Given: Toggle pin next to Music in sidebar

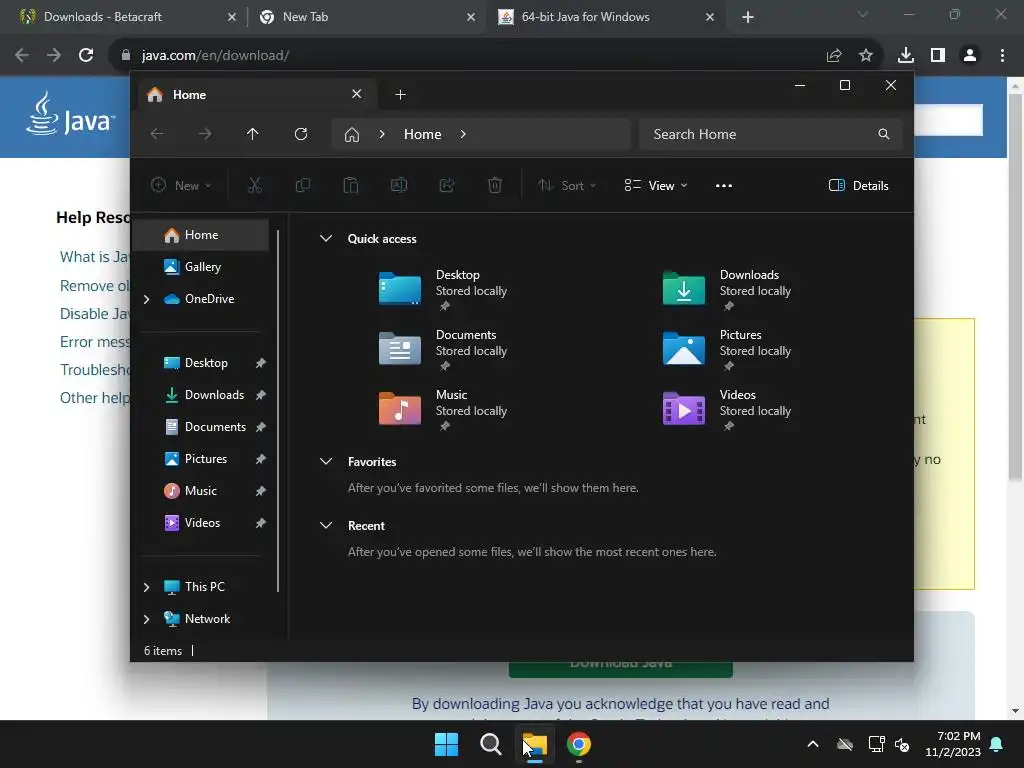Looking at the screenshot, I should click(x=261, y=491).
